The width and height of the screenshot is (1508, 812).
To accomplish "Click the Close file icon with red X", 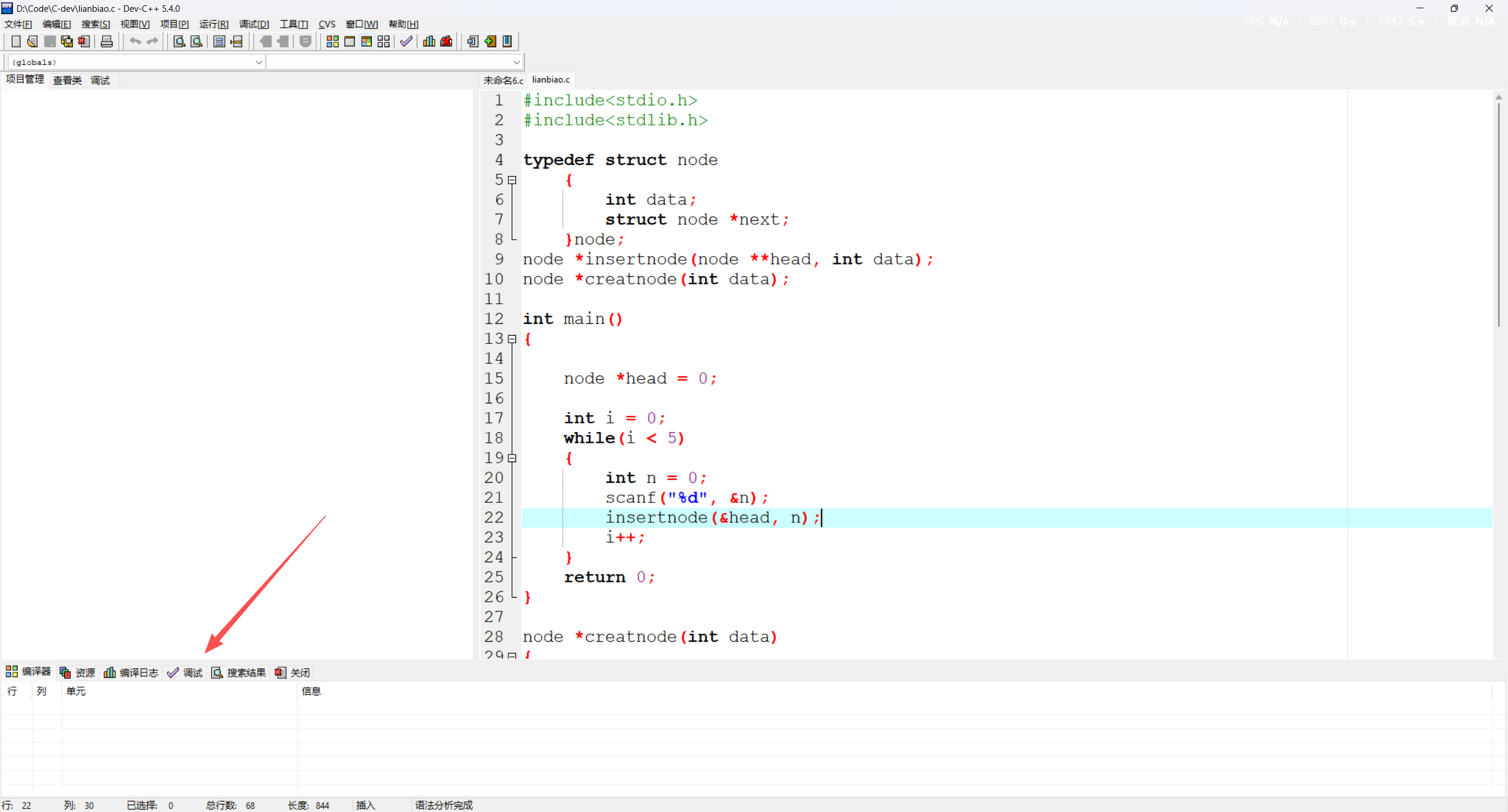I will [x=84, y=41].
